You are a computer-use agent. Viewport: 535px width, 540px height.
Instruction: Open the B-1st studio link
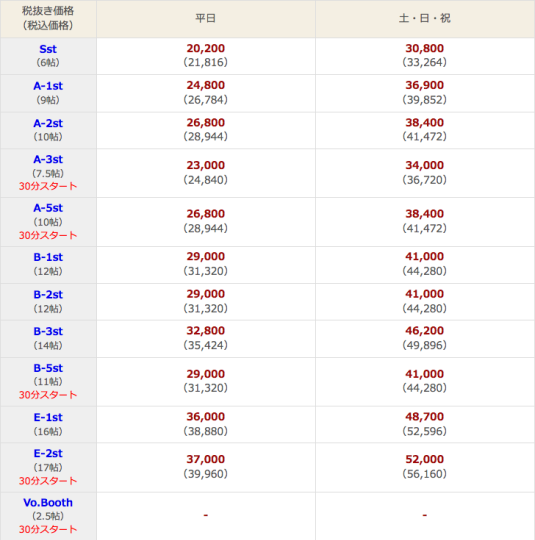pyautogui.click(x=48, y=257)
